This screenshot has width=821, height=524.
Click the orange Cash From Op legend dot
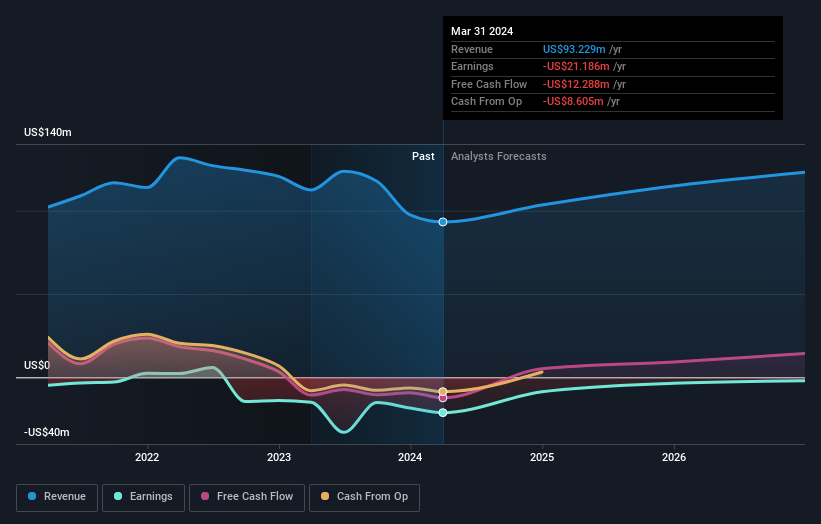pos(325,496)
